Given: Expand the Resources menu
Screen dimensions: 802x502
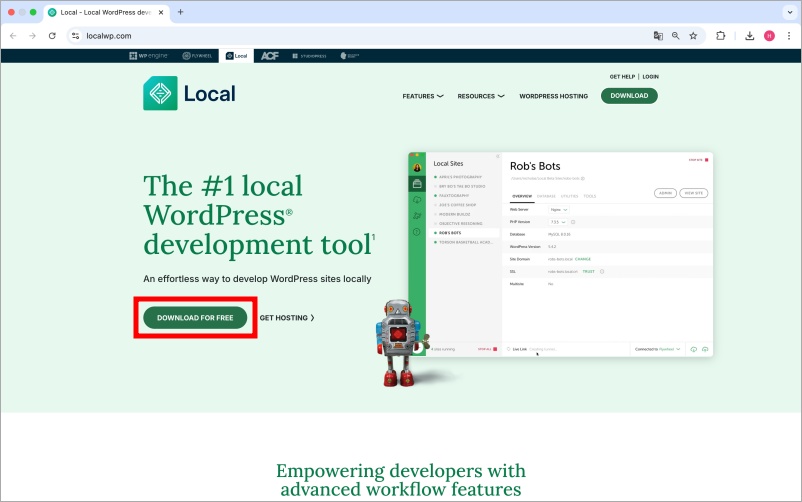Looking at the screenshot, I should [481, 96].
